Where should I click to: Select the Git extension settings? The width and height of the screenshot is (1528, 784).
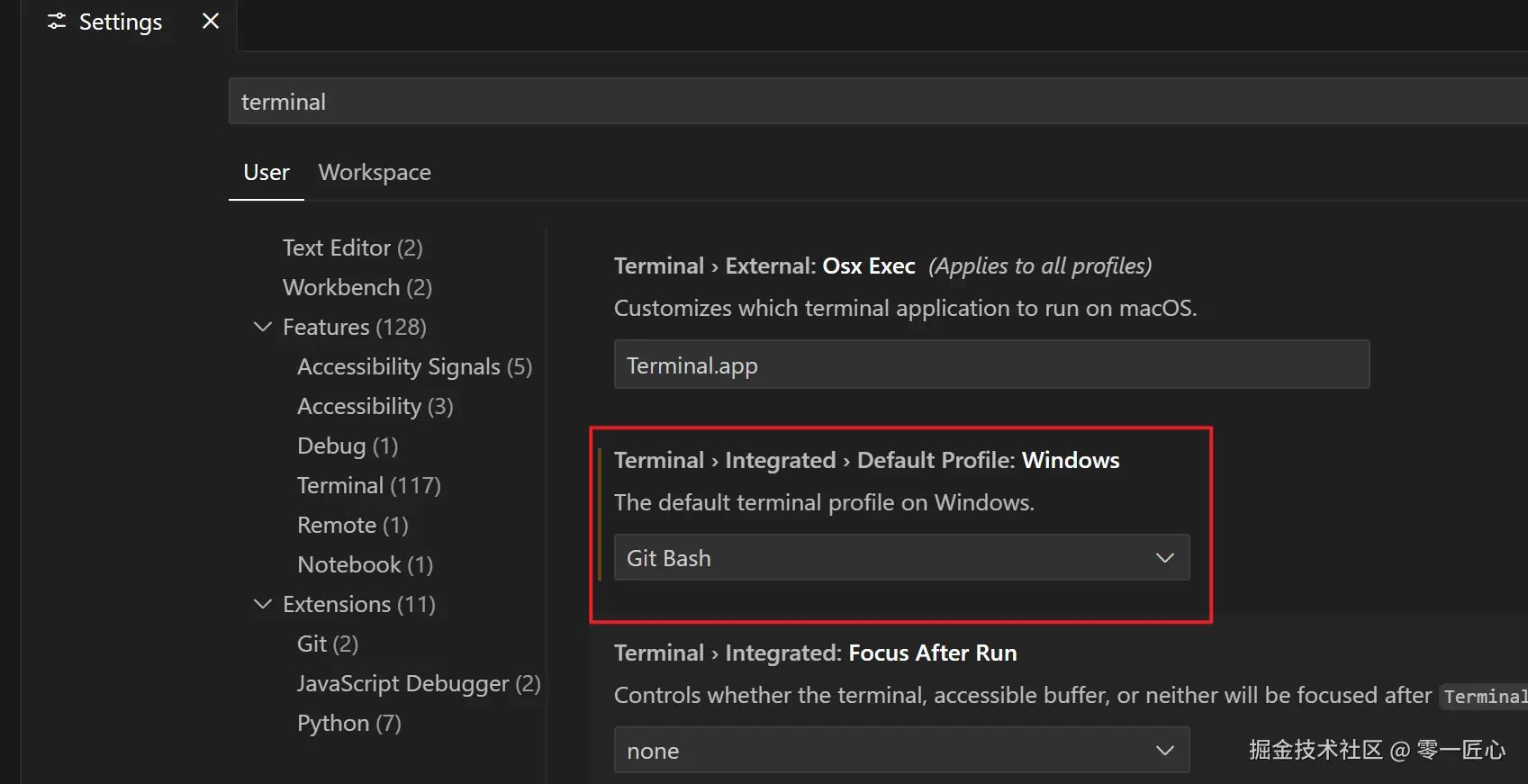point(328,644)
